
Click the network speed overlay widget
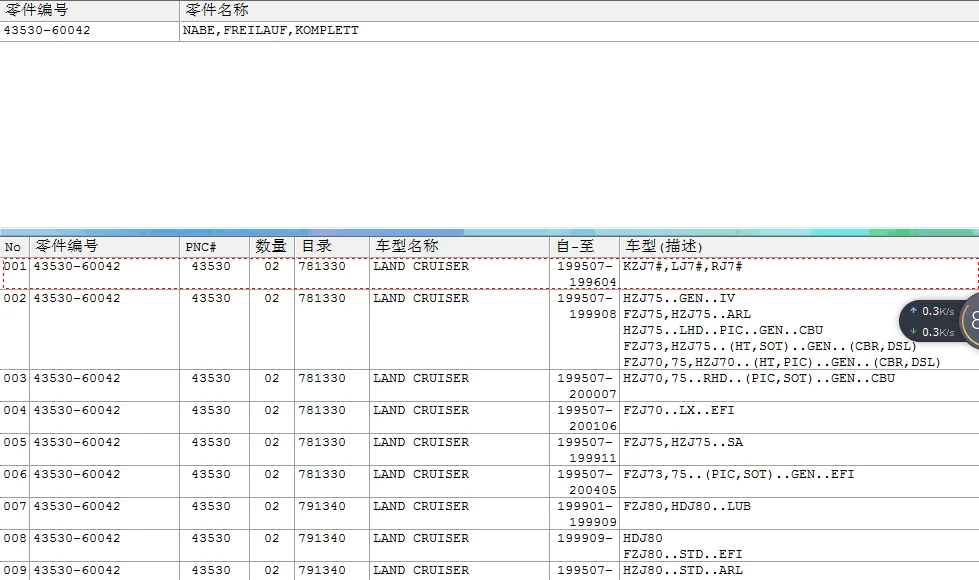click(939, 322)
